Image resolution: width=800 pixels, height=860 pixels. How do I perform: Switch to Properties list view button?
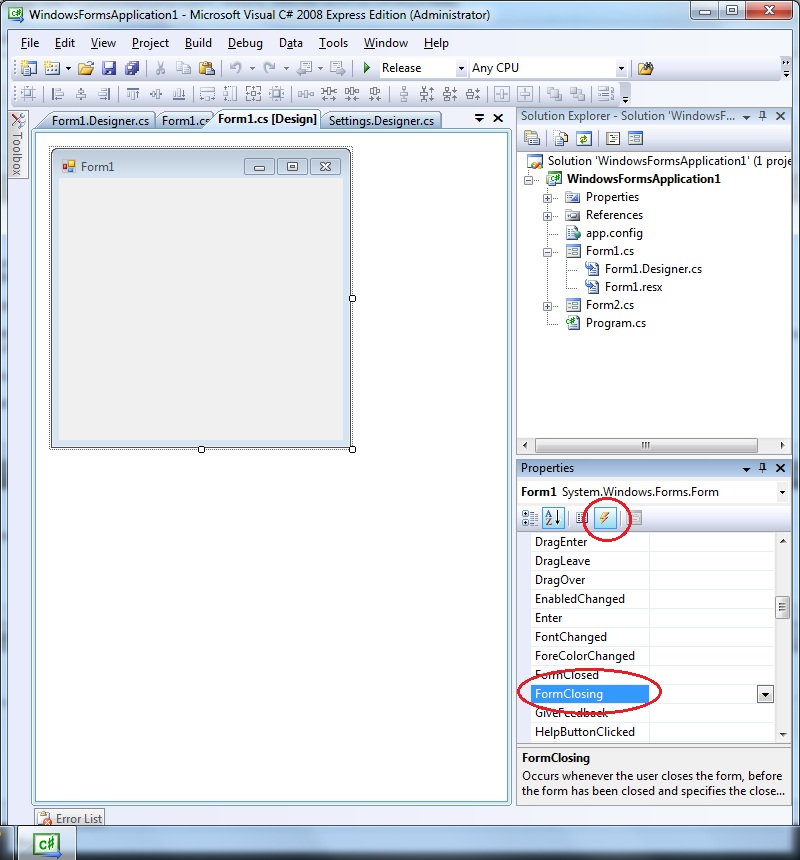(581, 518)
